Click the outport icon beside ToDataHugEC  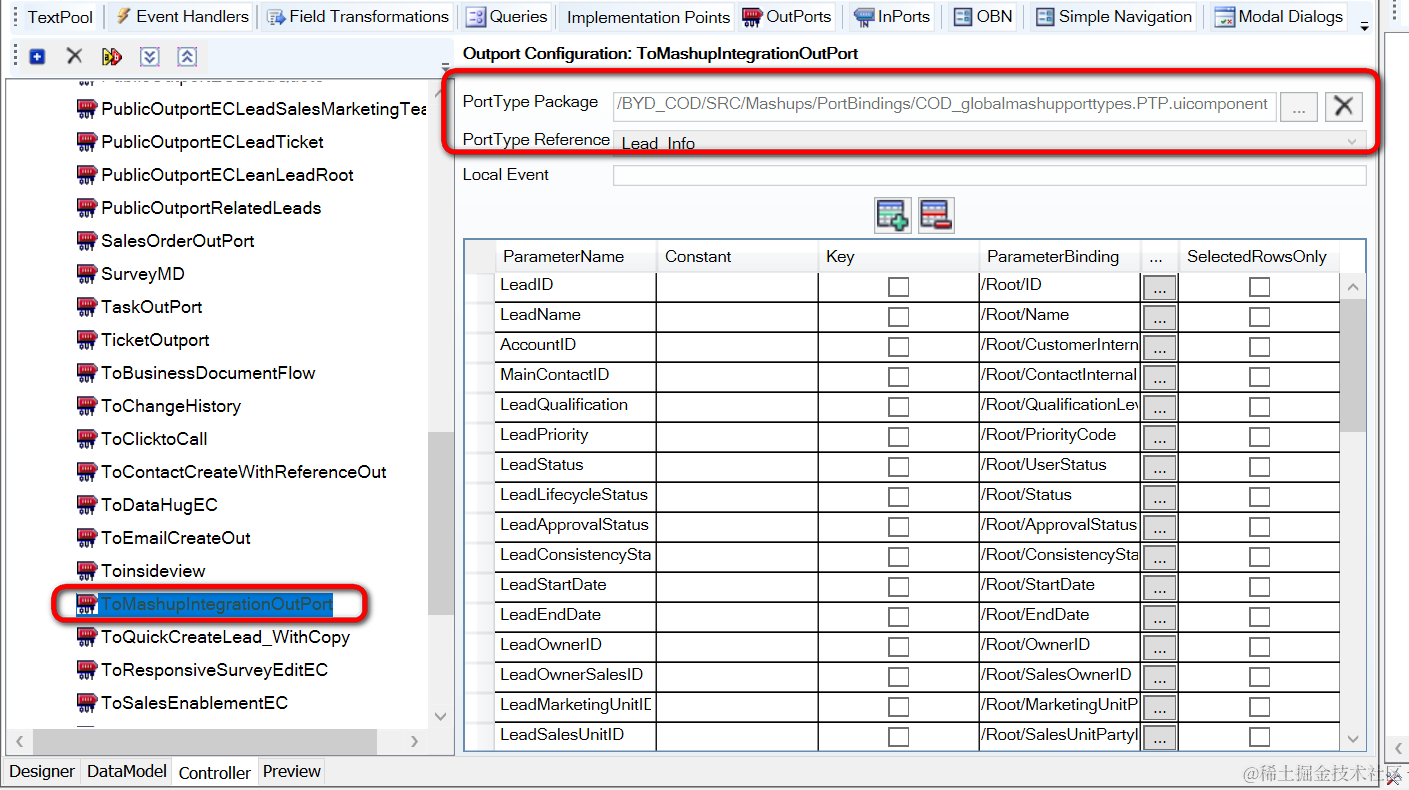pos(87,505)
